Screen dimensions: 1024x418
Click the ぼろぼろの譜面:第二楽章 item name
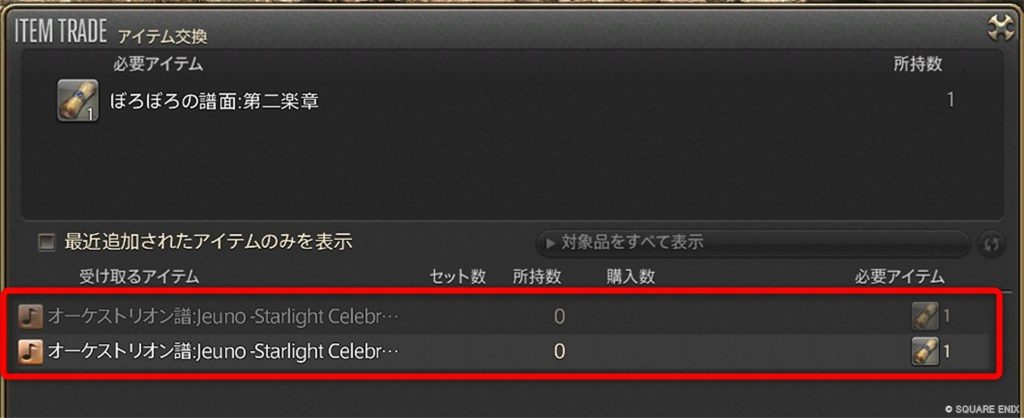tap(215, 101)
